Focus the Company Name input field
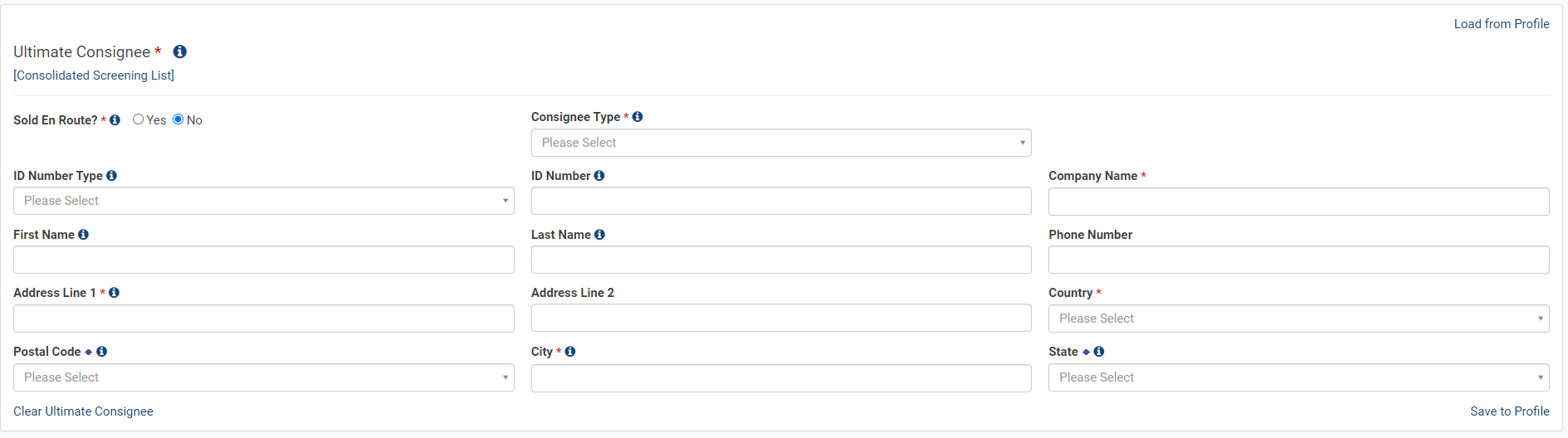 pyautogui.click(x=1298, y=202)
